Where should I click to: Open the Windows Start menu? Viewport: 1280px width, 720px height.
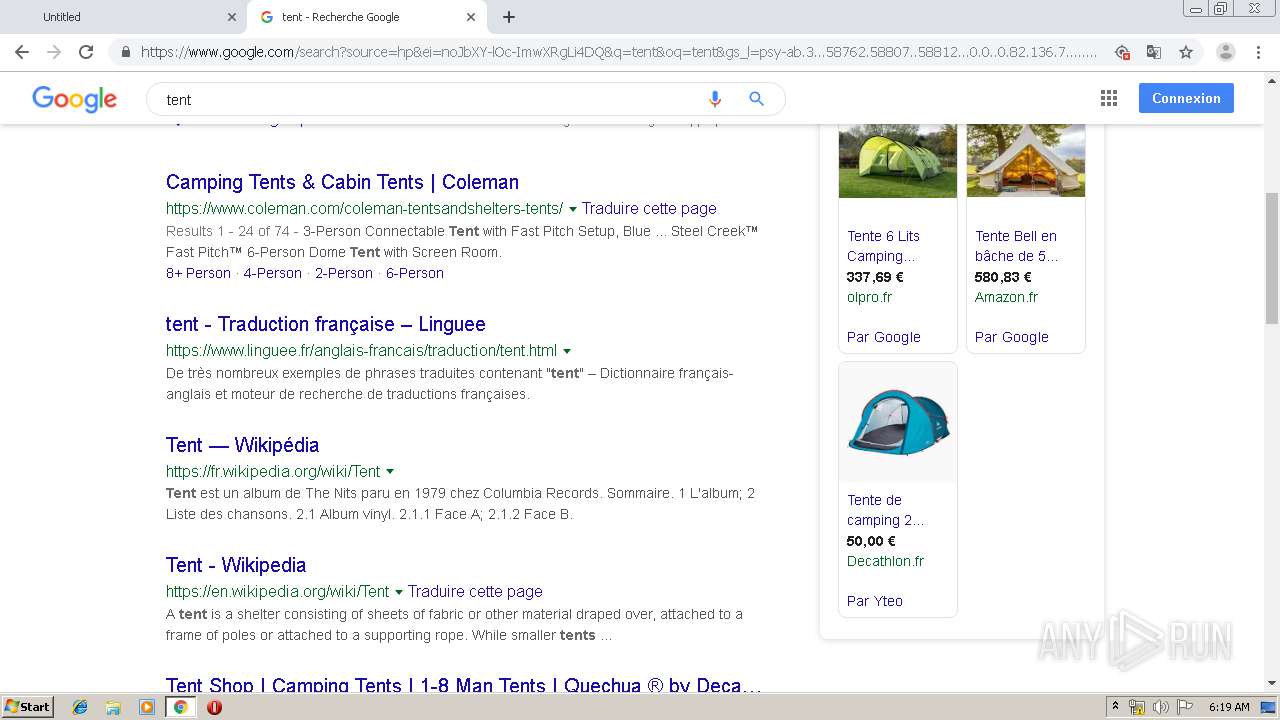pyautogui.click(x=27, y=707)
